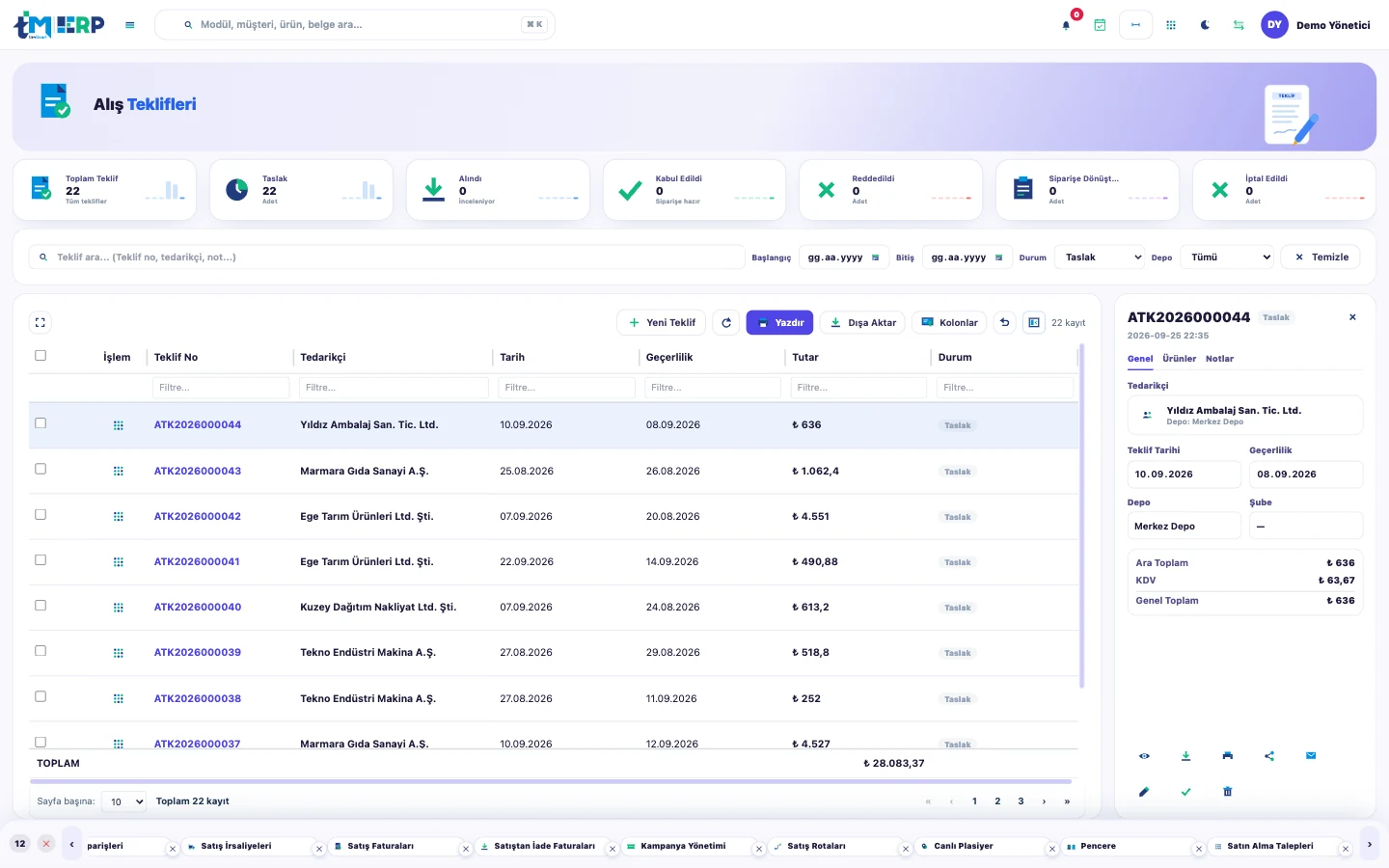
Task: Click the horizontal scrollbar under TOPLAM
Action: tap(551, 781)
